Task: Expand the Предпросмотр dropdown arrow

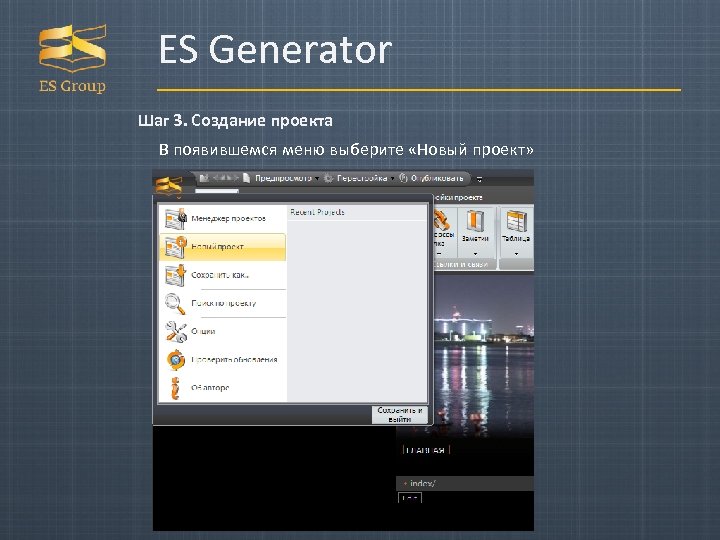Action: click(x=317, y=179)
